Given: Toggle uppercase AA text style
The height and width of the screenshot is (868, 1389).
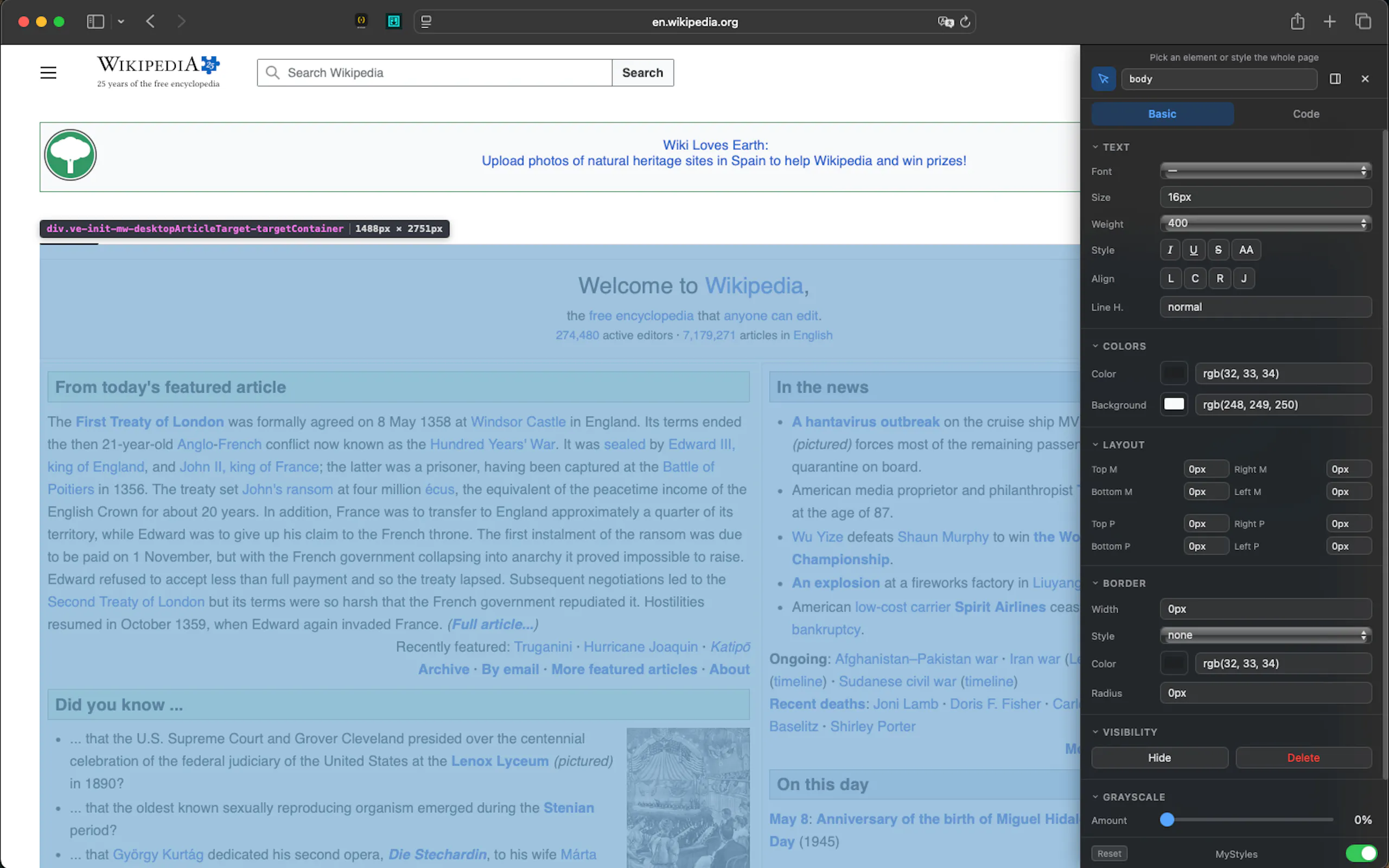Looking at the screenshot, I should click(1246, 250).
